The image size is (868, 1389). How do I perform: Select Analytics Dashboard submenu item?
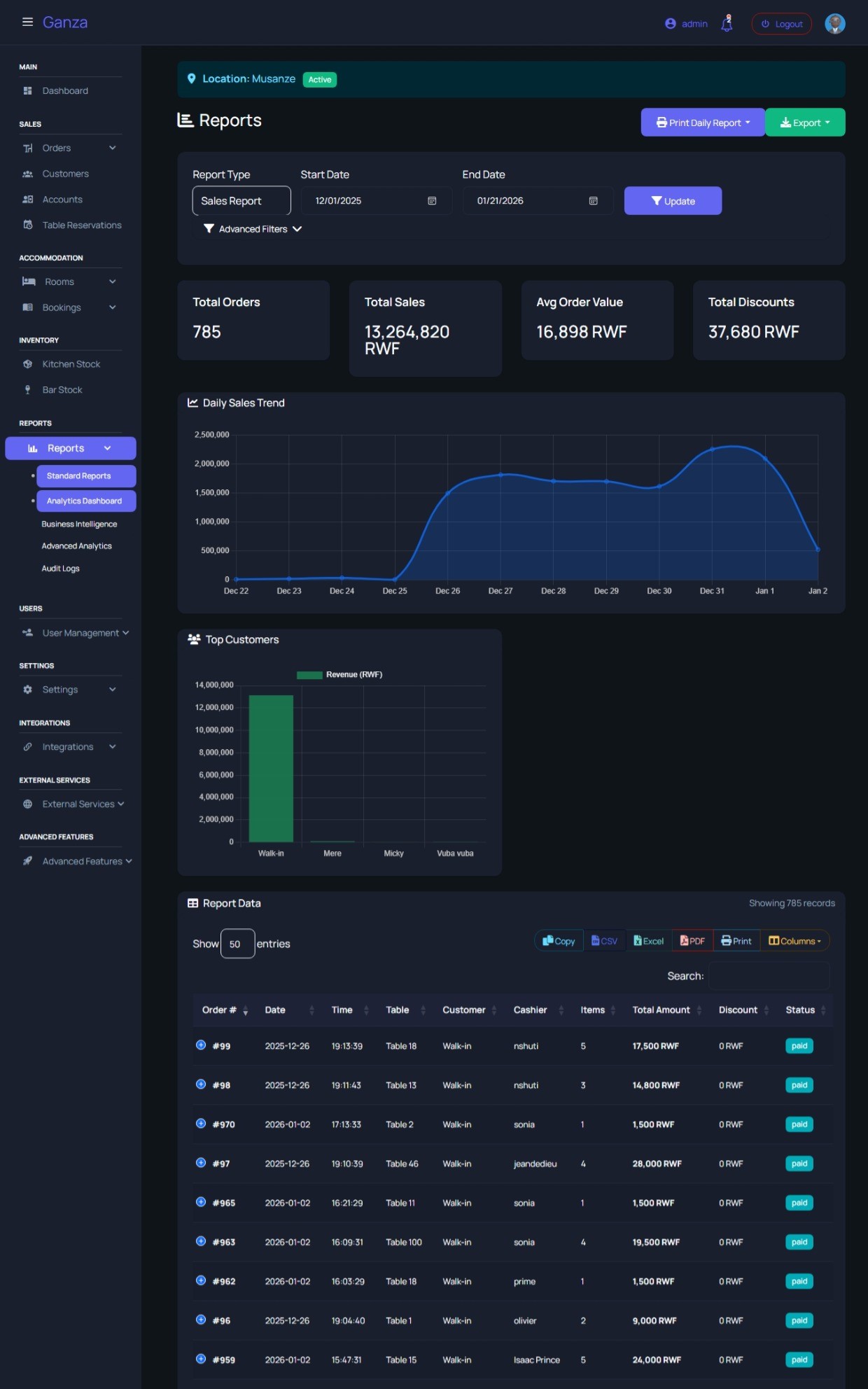click(x=86, y=501)
